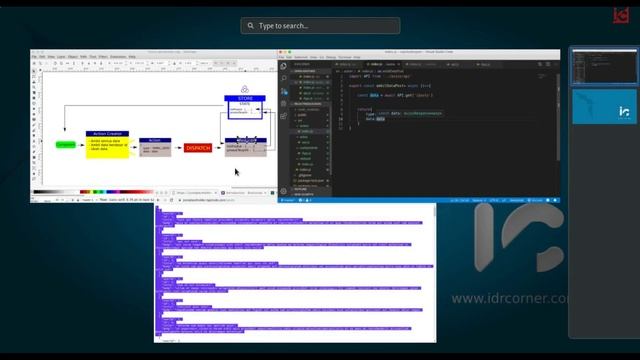Open the units dropdown in Inkscape controls bar
640x360 pixels.
(204, 63)
